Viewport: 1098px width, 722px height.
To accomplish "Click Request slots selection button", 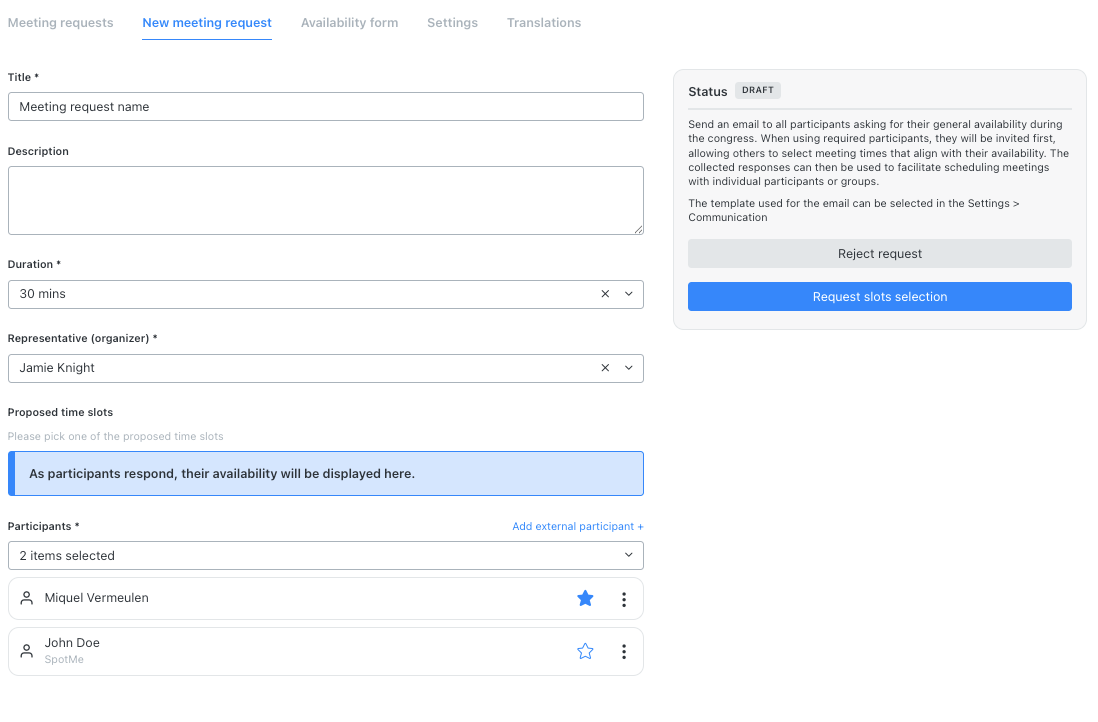I will click(880, 297).
